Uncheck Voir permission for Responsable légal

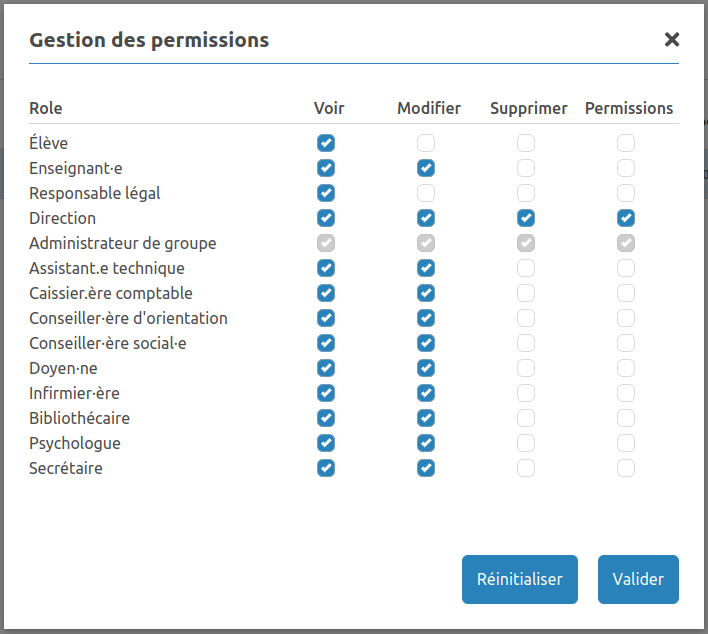[x=326, y=193]
